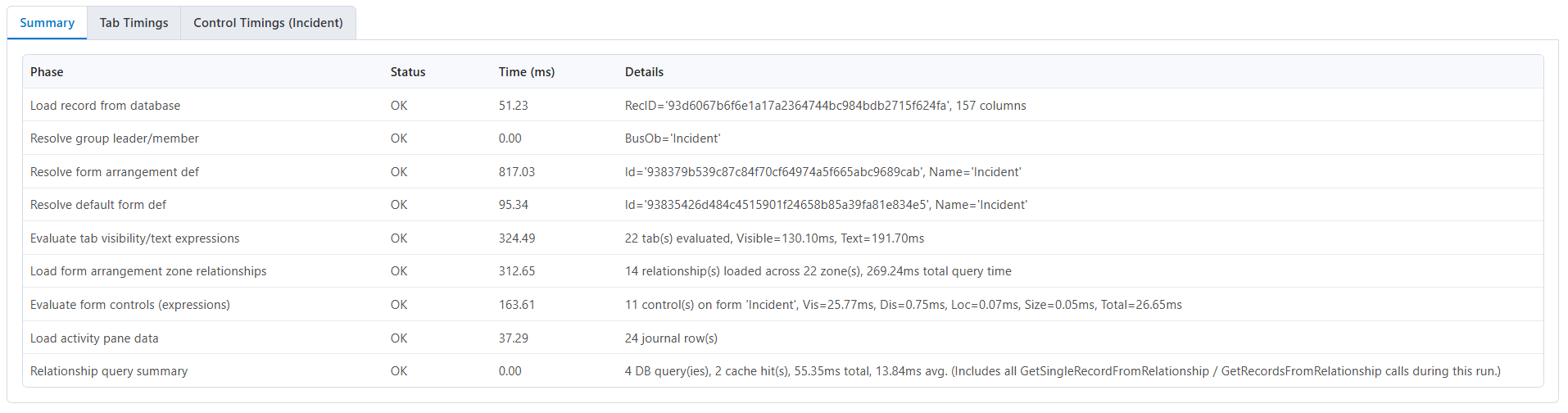Click the 324.49 time value

[517, 238]
